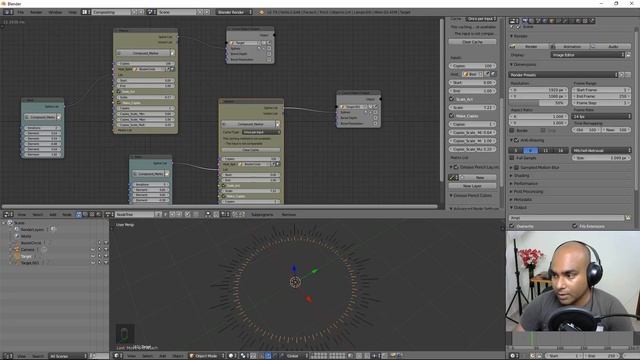The image size is (640, 360).
Task: Toggle the Full Sample checkbox
Action: click(512, 158)
